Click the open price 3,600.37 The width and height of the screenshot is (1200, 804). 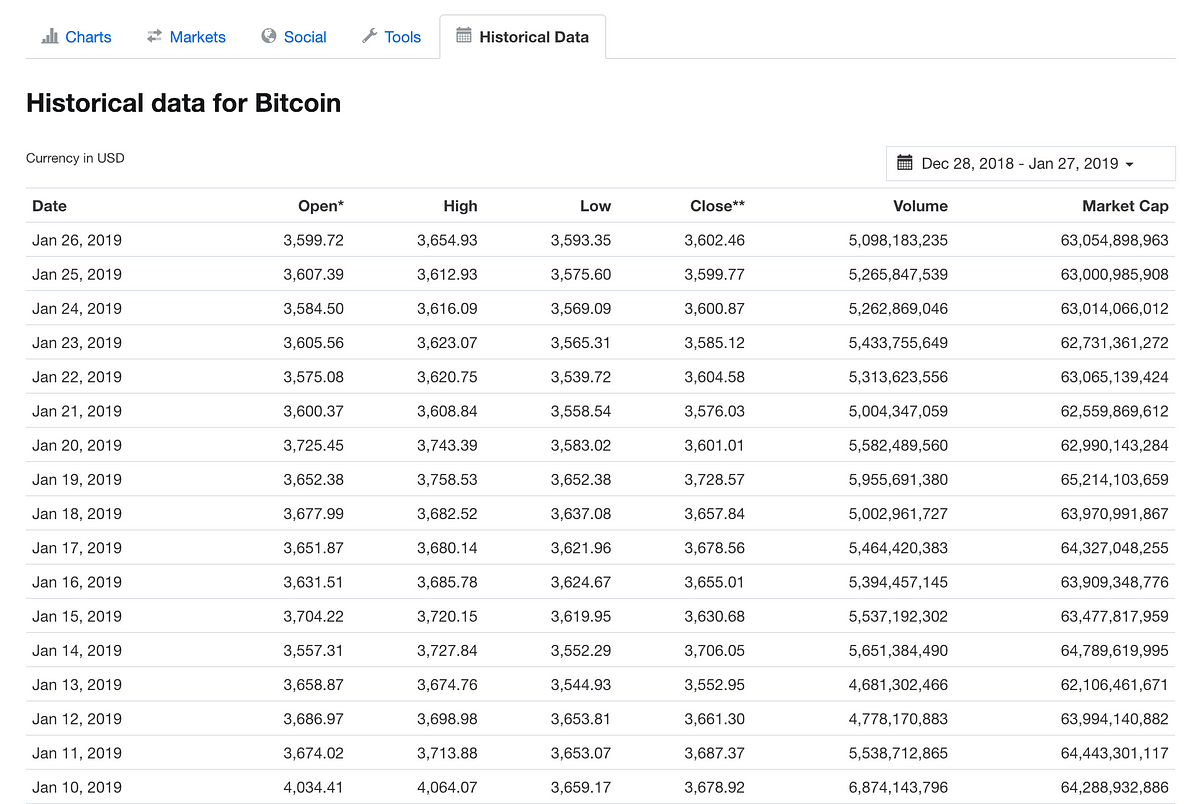pyautogui.click(x=314, y=411)
